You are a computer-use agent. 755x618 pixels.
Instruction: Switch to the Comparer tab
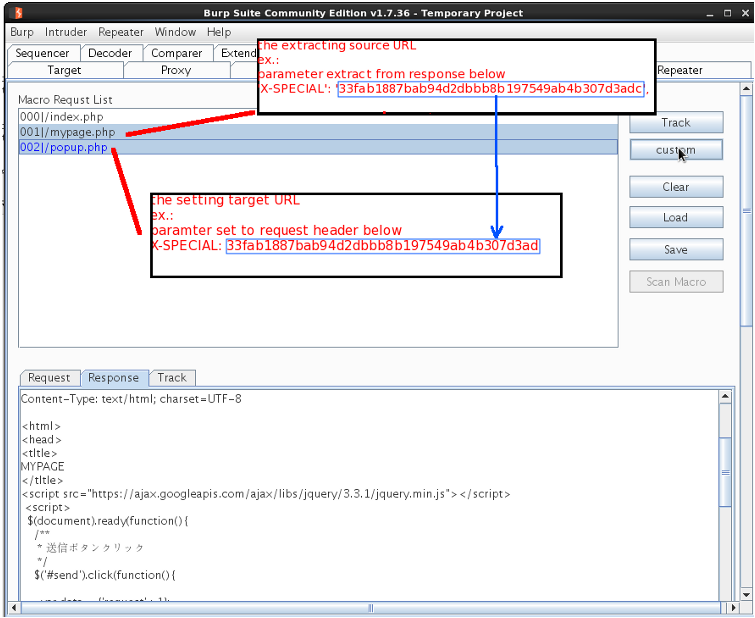(x=177, y=53)
